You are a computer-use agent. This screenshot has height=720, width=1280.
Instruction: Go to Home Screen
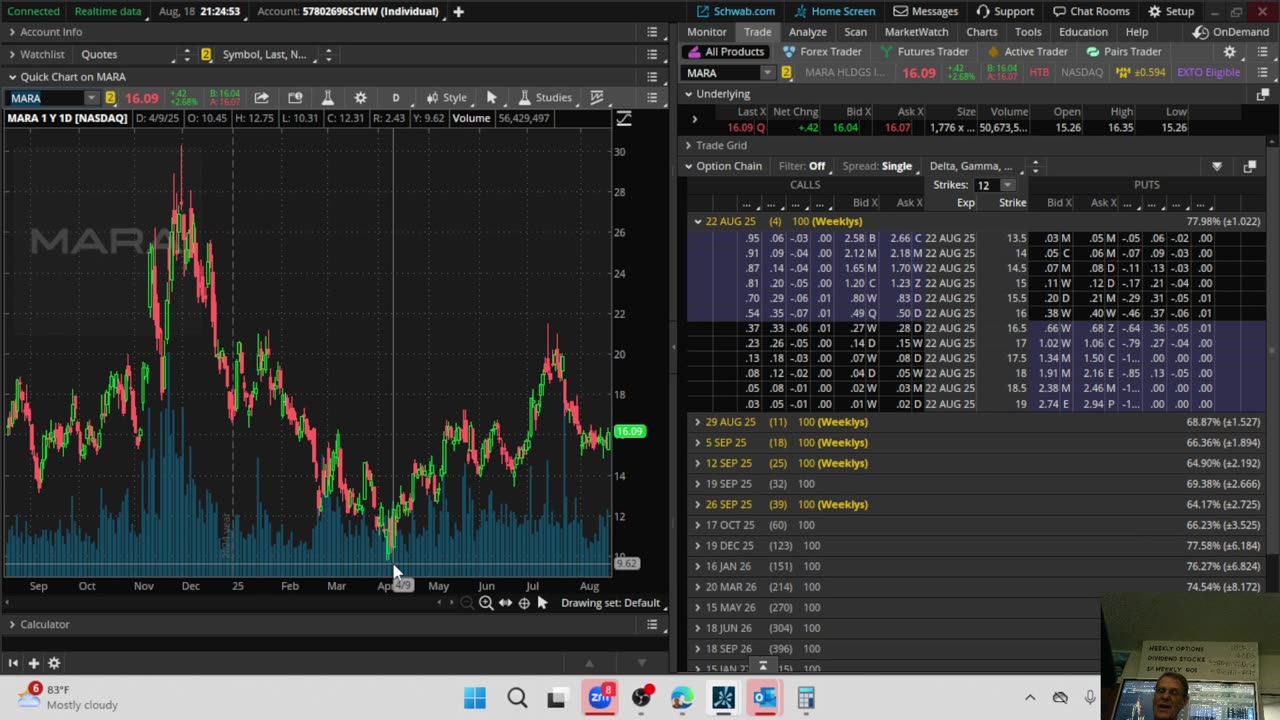click(x=833, y=11)
